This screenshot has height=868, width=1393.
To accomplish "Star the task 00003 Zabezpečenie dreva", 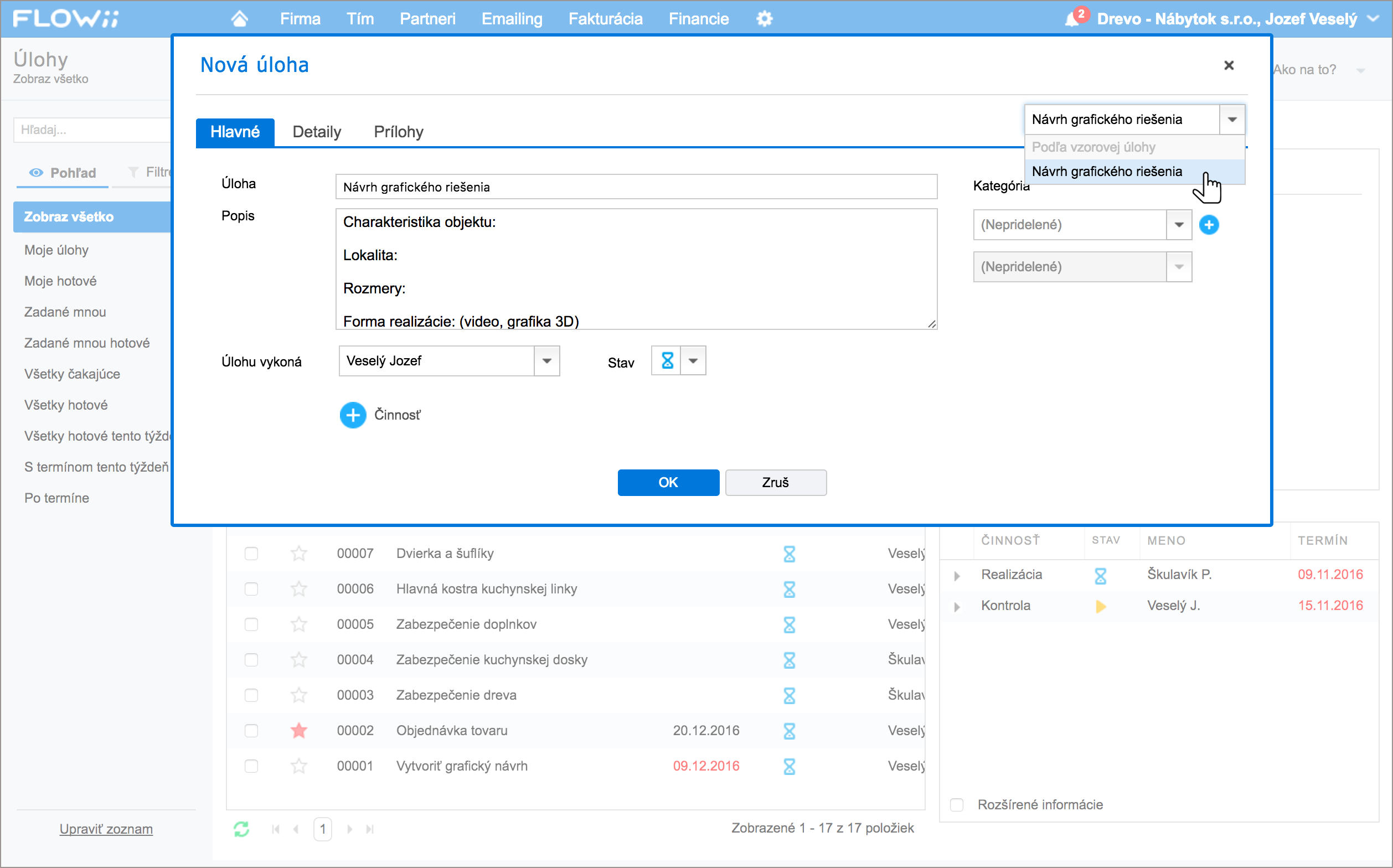I will pyautogui.click(x=298, y=695).
